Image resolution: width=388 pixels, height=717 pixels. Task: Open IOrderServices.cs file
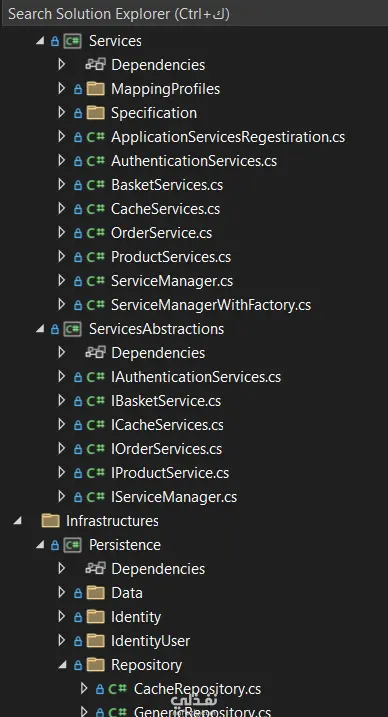[166, 449]
